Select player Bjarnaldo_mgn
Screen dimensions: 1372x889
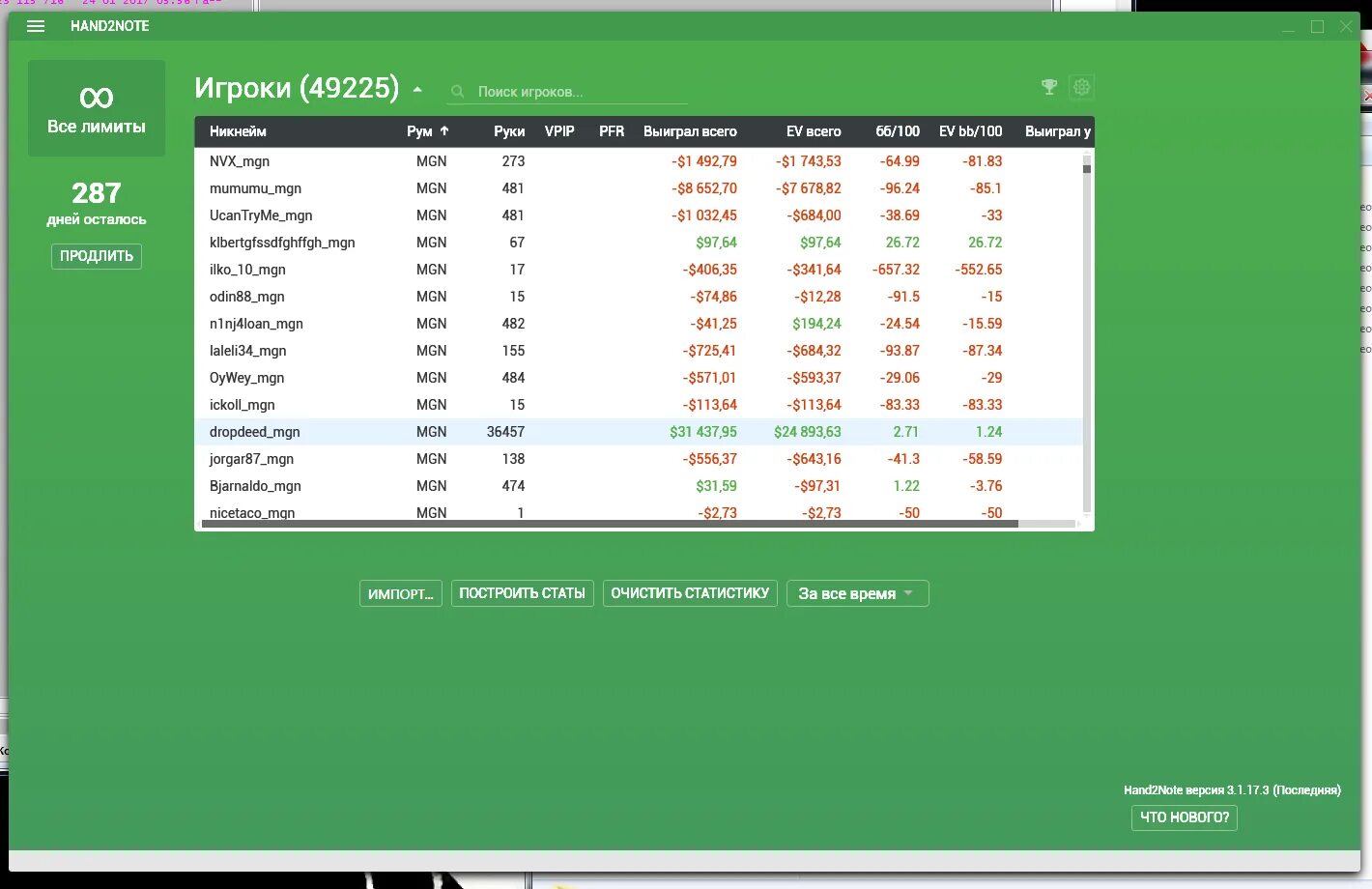coord(255,486)
